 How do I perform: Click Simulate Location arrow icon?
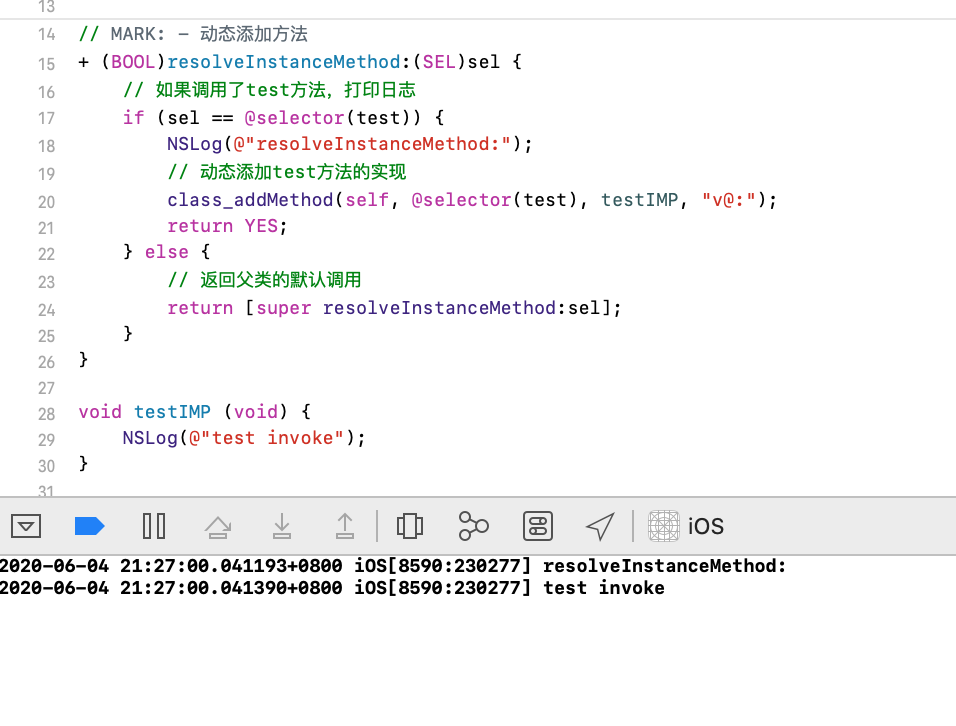coord(600,526)
